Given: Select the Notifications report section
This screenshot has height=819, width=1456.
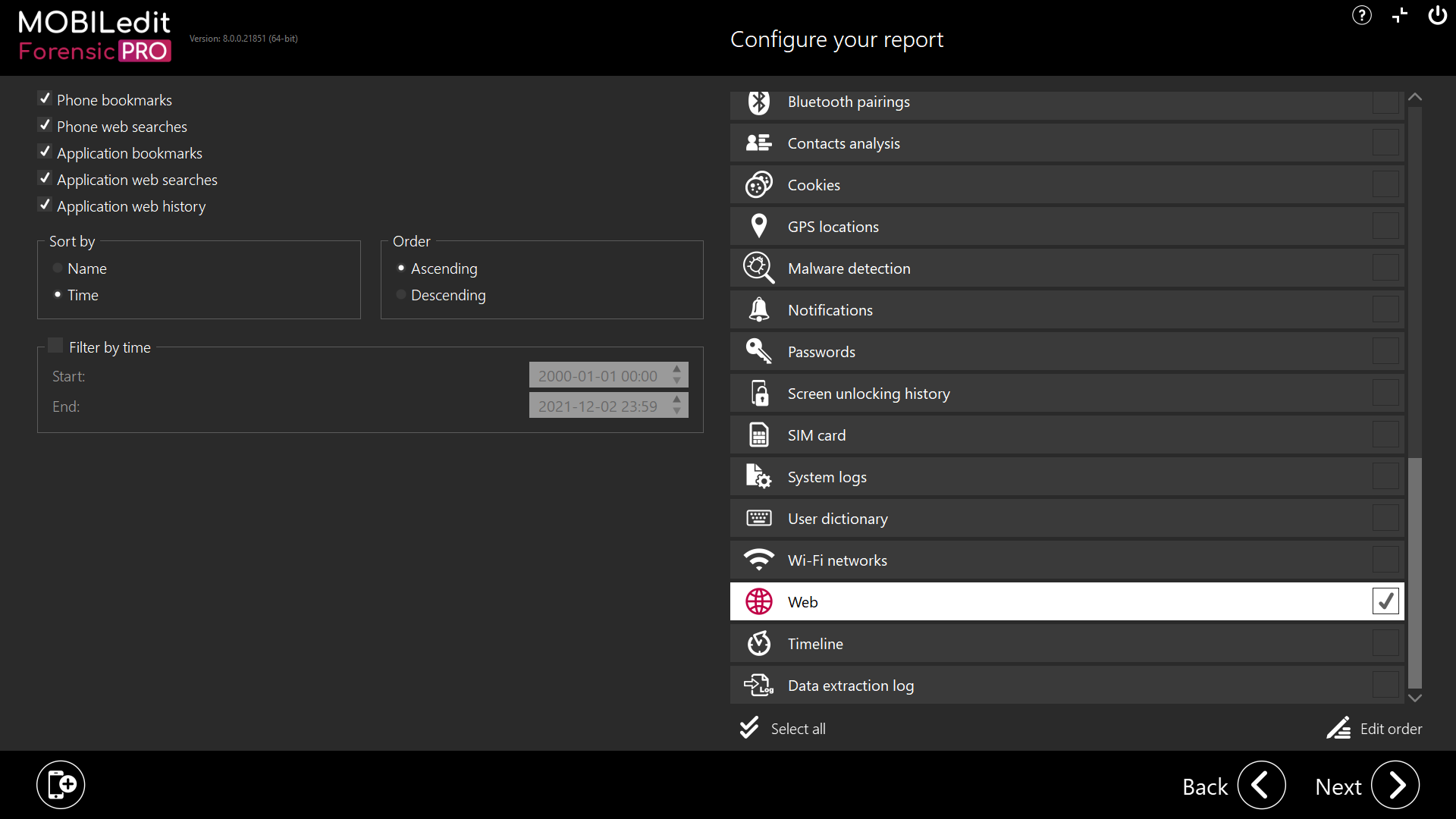Looking at the screenshot, I should [x=1385, y=310].
